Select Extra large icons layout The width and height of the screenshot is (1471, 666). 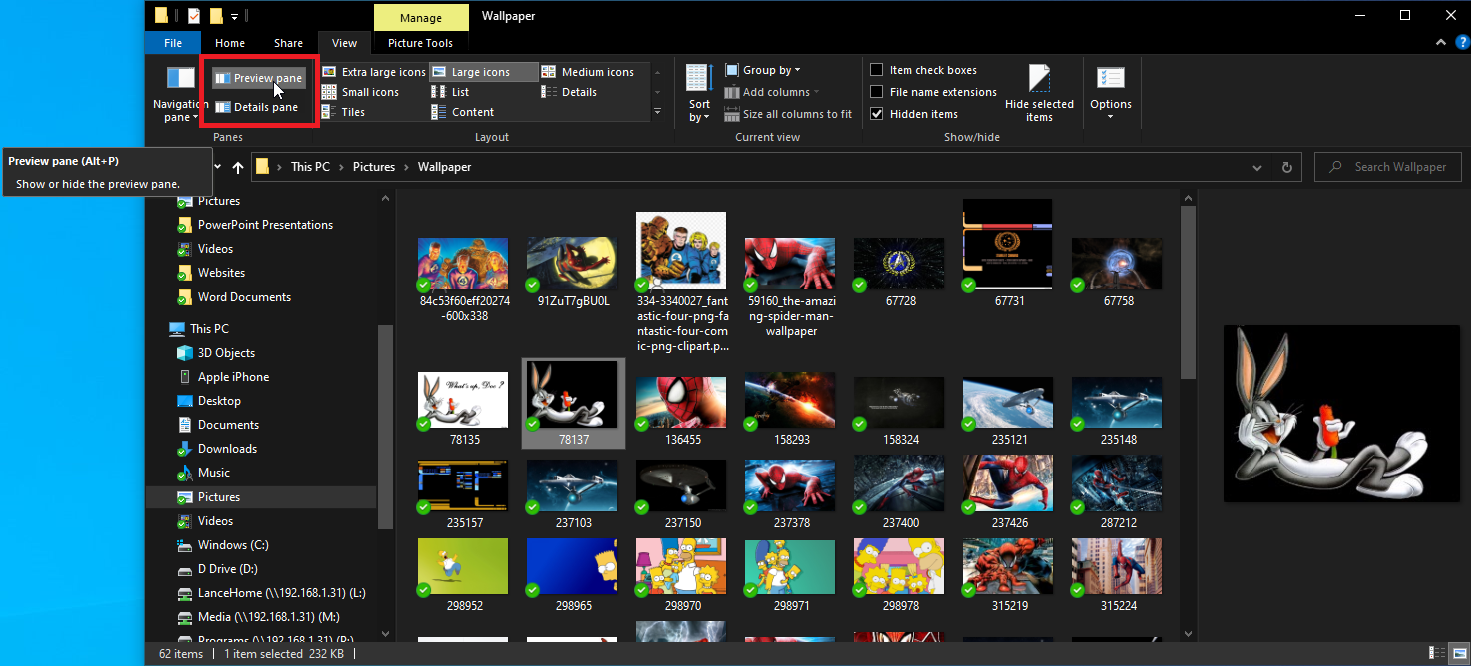[x=374, y=72]
